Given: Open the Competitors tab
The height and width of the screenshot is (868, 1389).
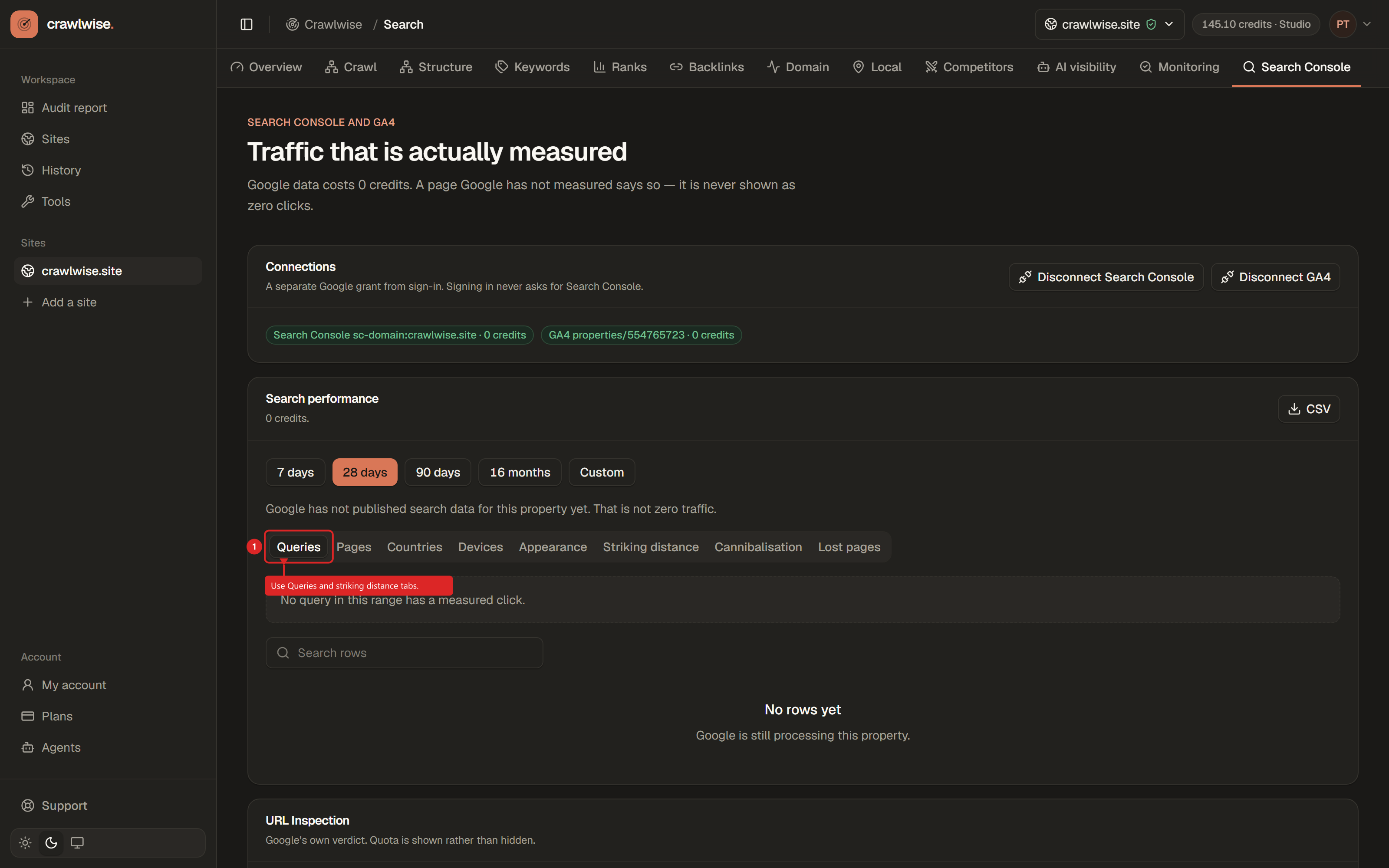Looking at the screenshot, I should (969, 67).
